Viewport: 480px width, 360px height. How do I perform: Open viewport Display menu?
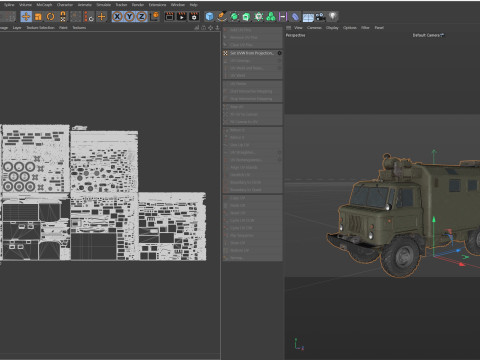point(332,28)
